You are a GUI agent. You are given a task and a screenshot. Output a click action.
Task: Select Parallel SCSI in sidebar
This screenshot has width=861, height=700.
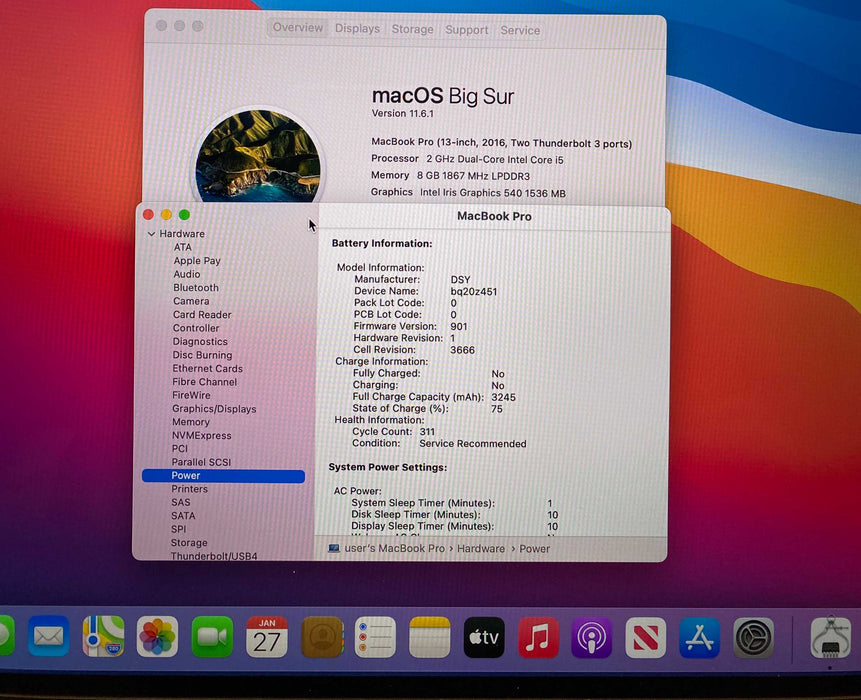[201, 462]
